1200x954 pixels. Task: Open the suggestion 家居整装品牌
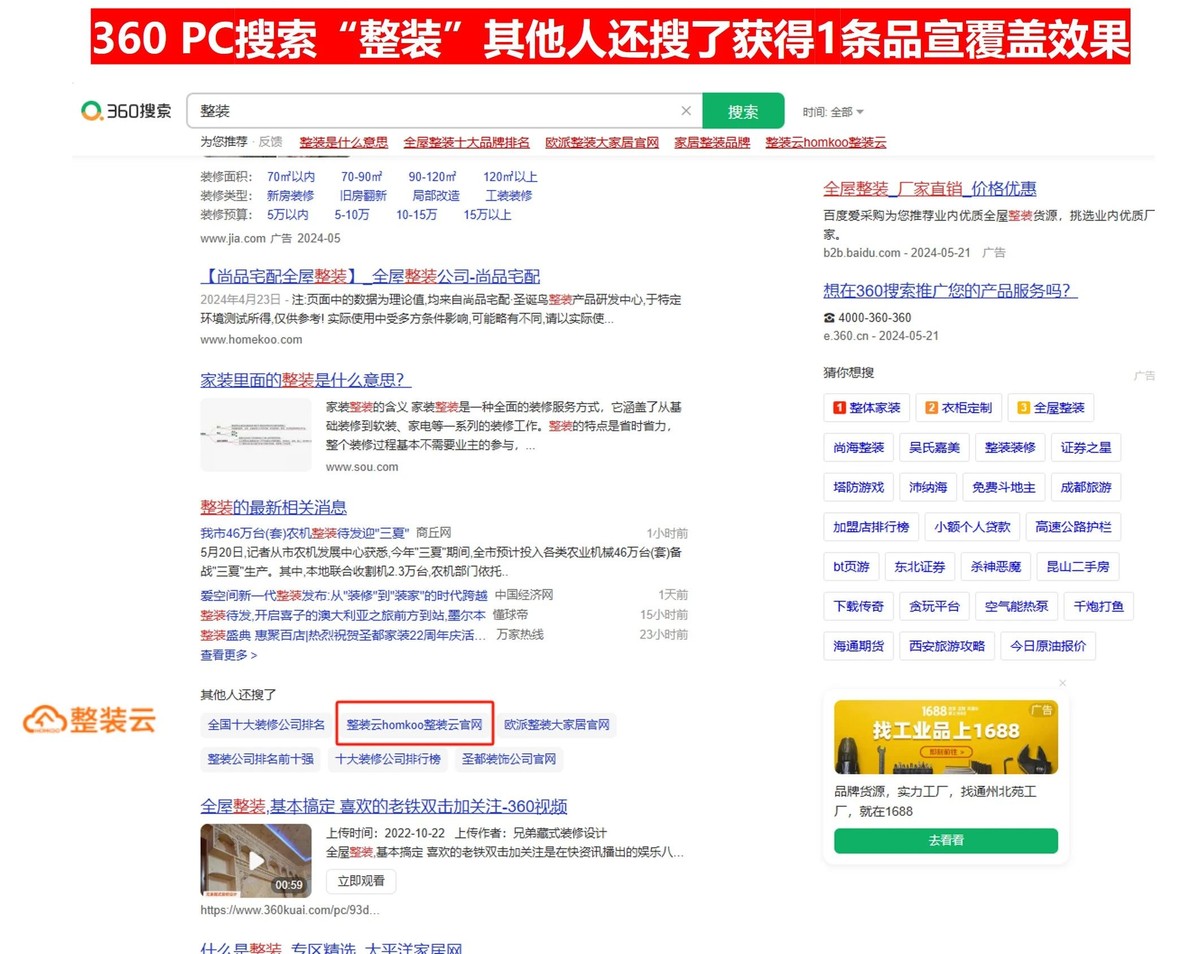[712, 142]
